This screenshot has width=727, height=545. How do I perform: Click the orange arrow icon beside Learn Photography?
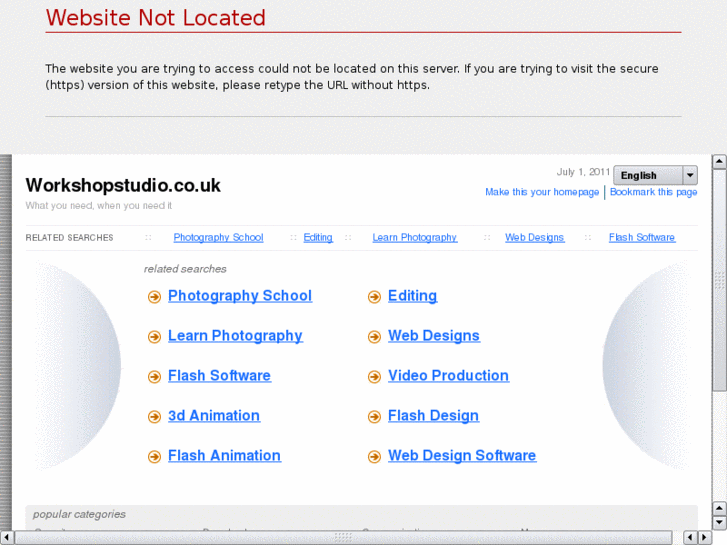pyautogui.click(x=154, y=337)
